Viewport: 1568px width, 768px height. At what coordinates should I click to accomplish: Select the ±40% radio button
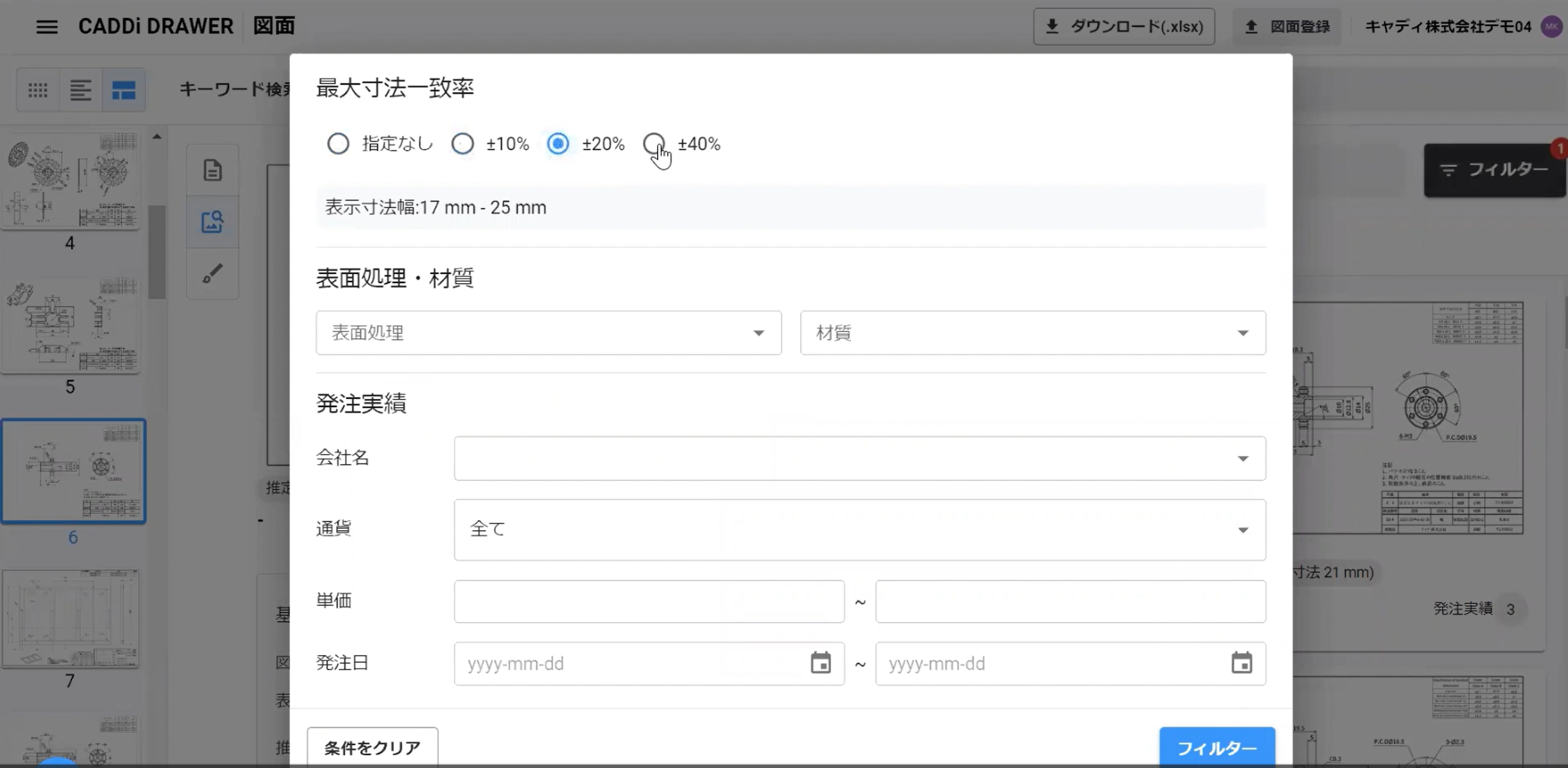(654, 144)
